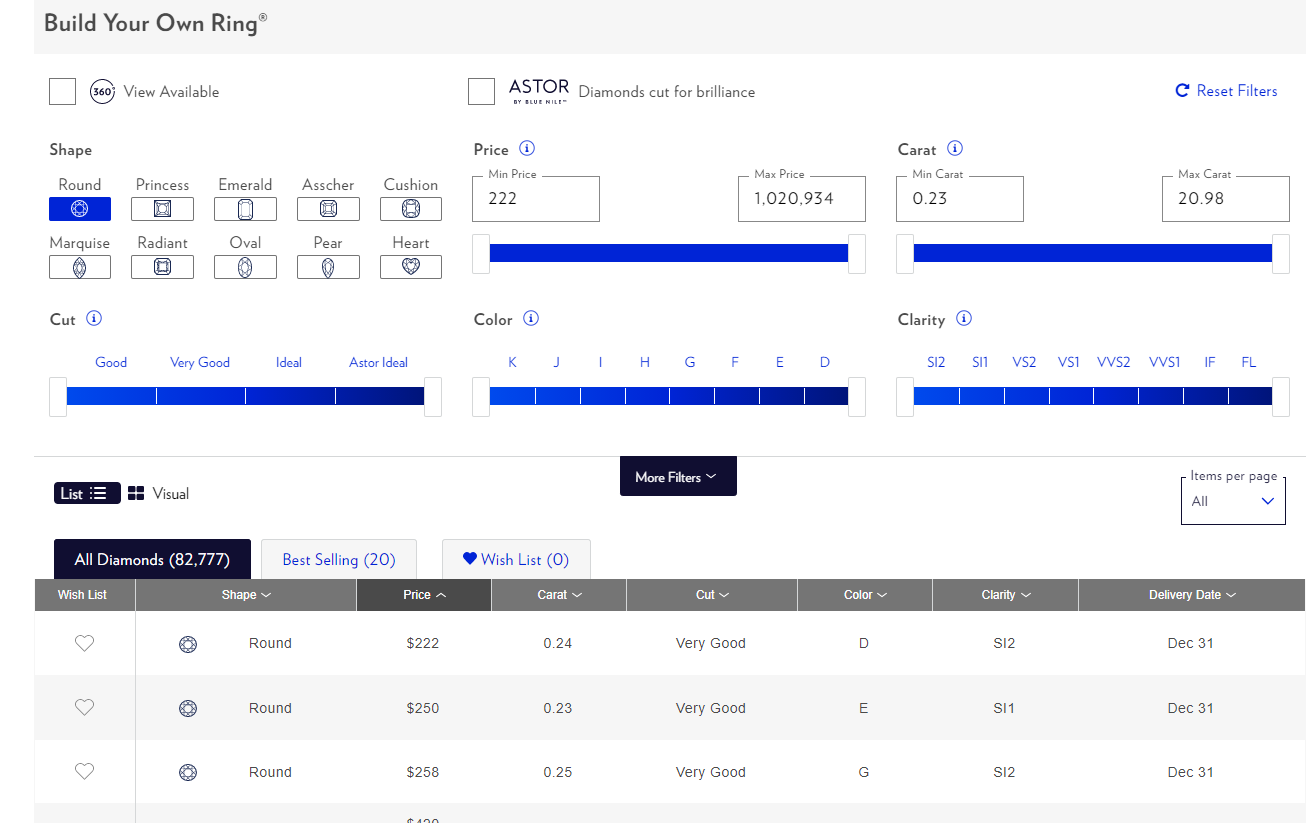Sort by the Clarity column
This screenshot has width=1311, height=823.
pyautogui.click(x=1005, y=595)
